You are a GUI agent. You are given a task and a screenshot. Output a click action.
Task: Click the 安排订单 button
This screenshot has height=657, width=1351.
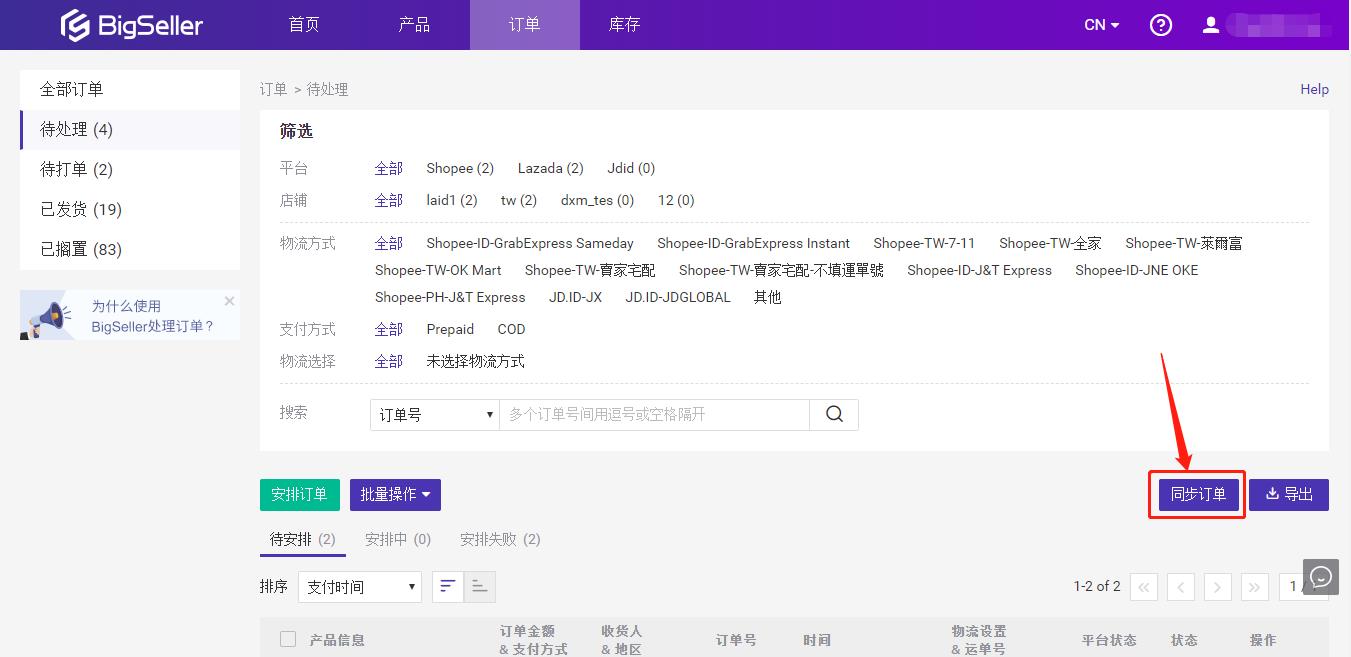299,495
